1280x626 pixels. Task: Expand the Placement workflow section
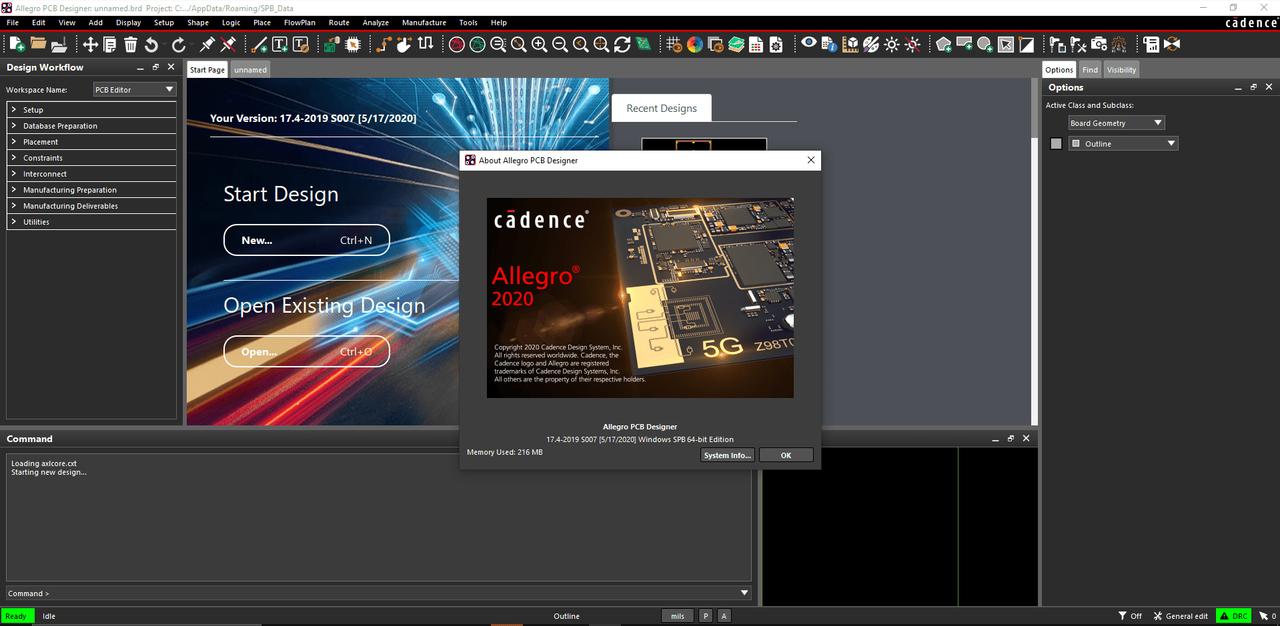91,142
